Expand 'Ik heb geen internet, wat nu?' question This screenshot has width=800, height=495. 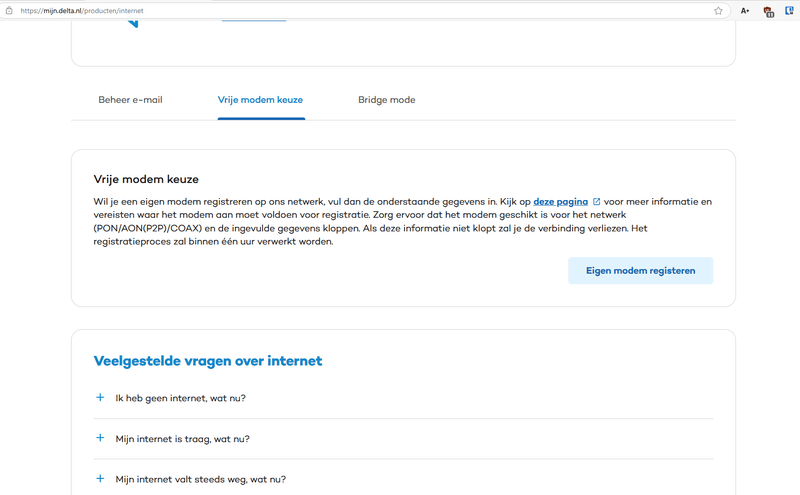pos(180,398)
